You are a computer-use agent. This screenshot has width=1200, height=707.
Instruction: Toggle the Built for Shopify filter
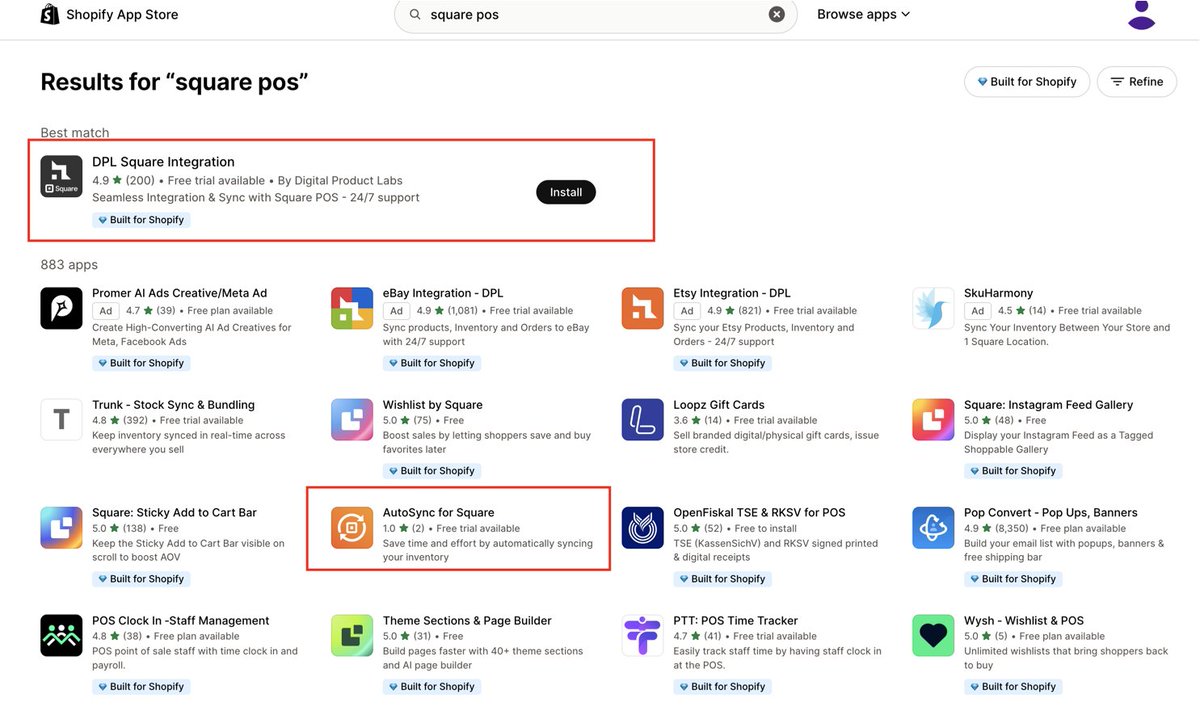1026,82
